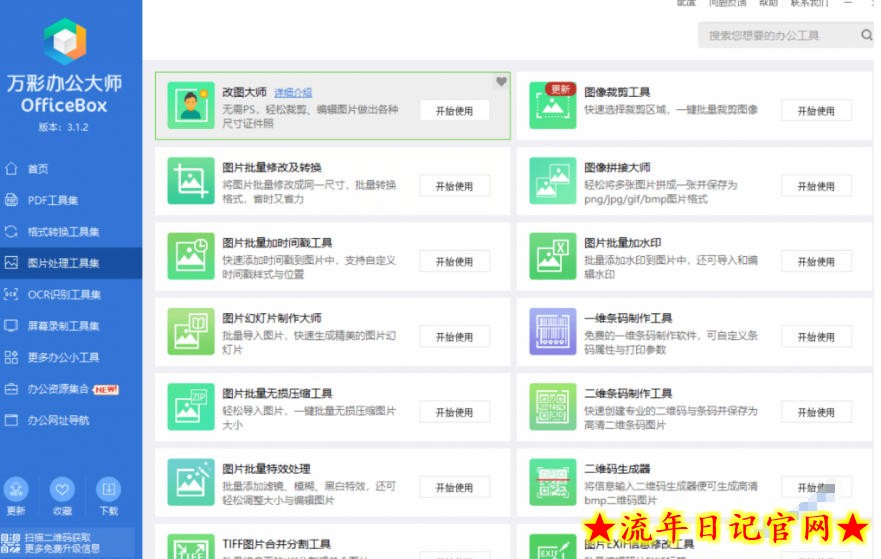This screenshot has width=881, height=559.
Task: Click 开始使用 for 图像裁剪工具
Action: (816, 111)
